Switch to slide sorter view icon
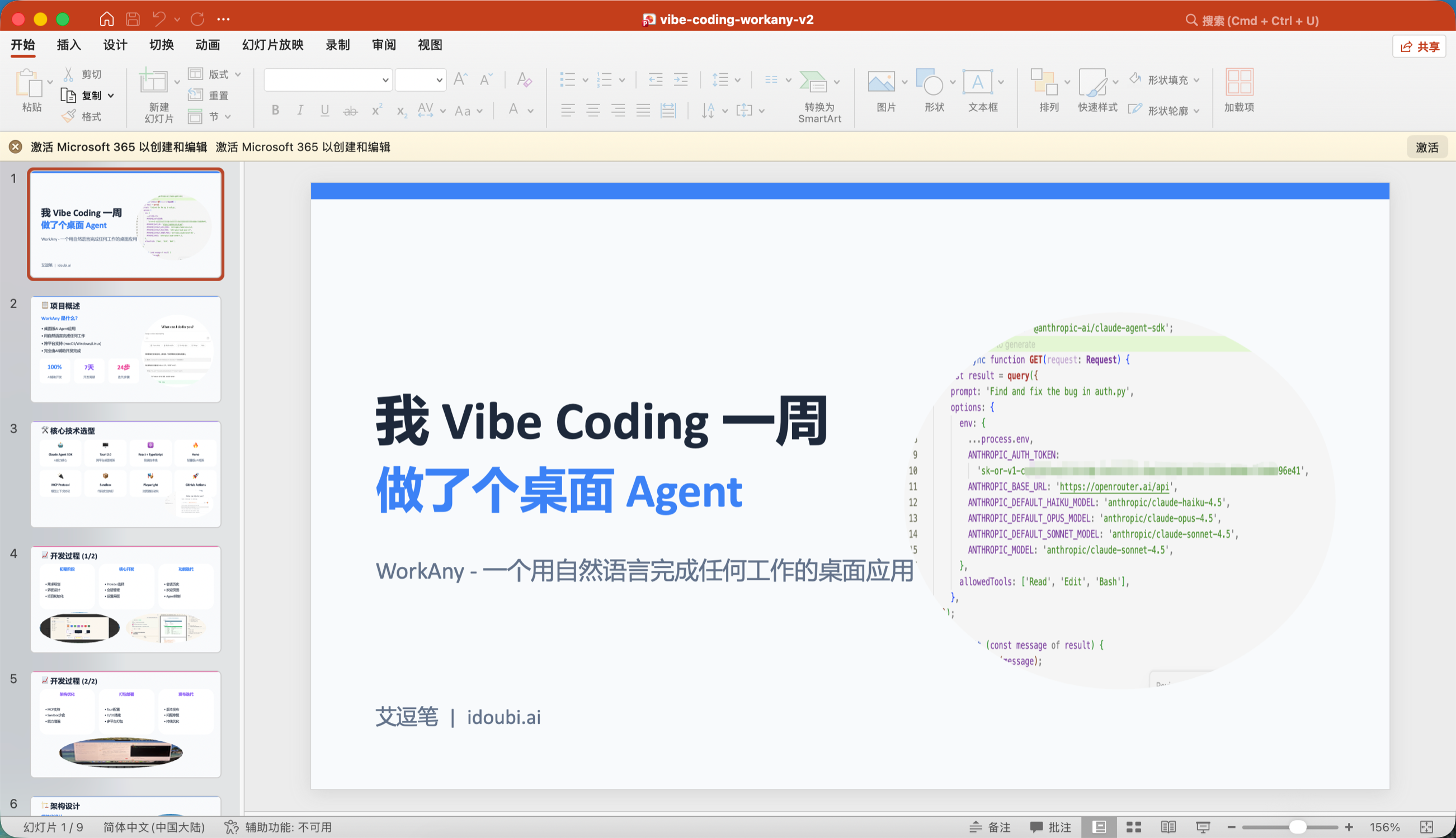1456x838 pixels. 1134,827
